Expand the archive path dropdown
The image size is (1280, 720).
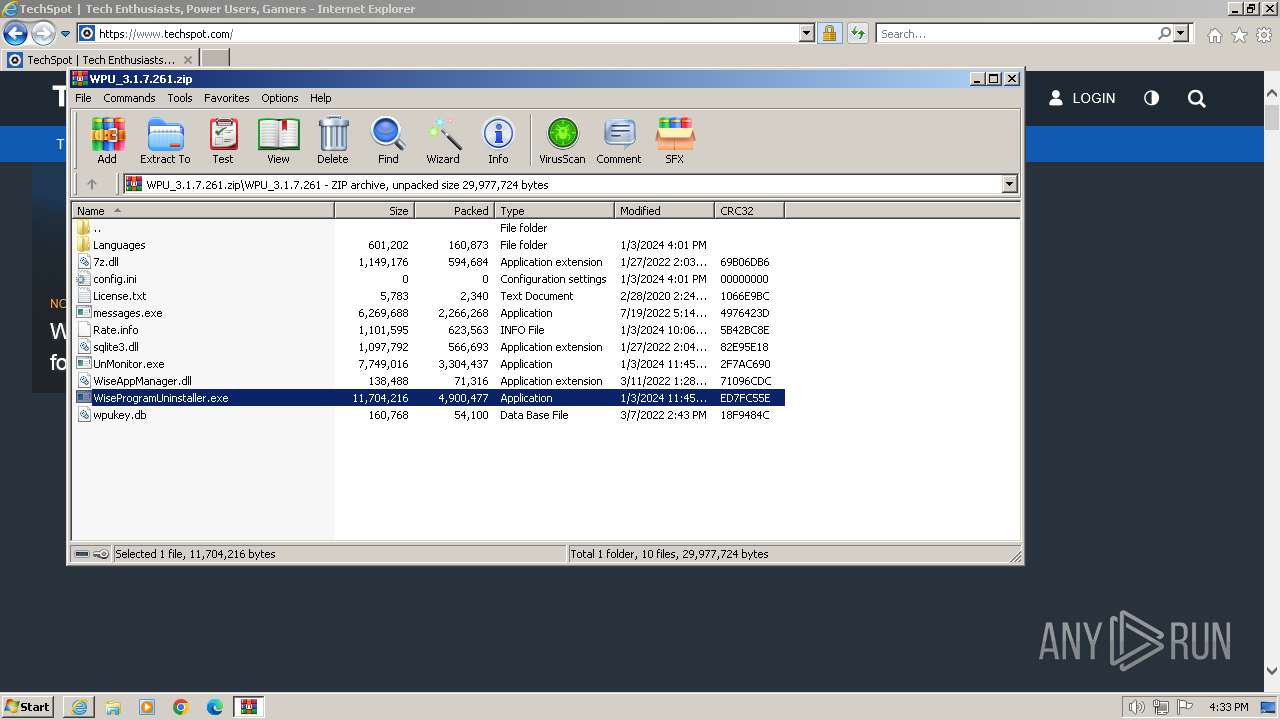[x=1009, y=184]
